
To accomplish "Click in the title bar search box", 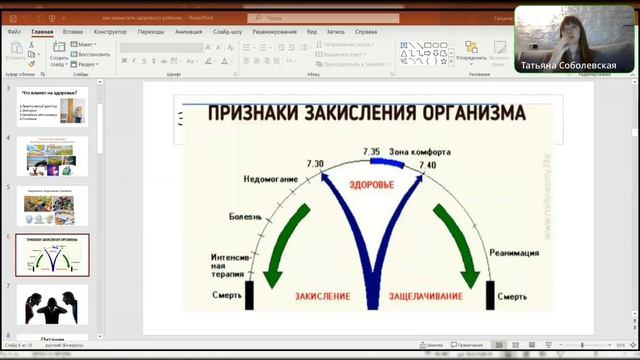I will point(323,18).
